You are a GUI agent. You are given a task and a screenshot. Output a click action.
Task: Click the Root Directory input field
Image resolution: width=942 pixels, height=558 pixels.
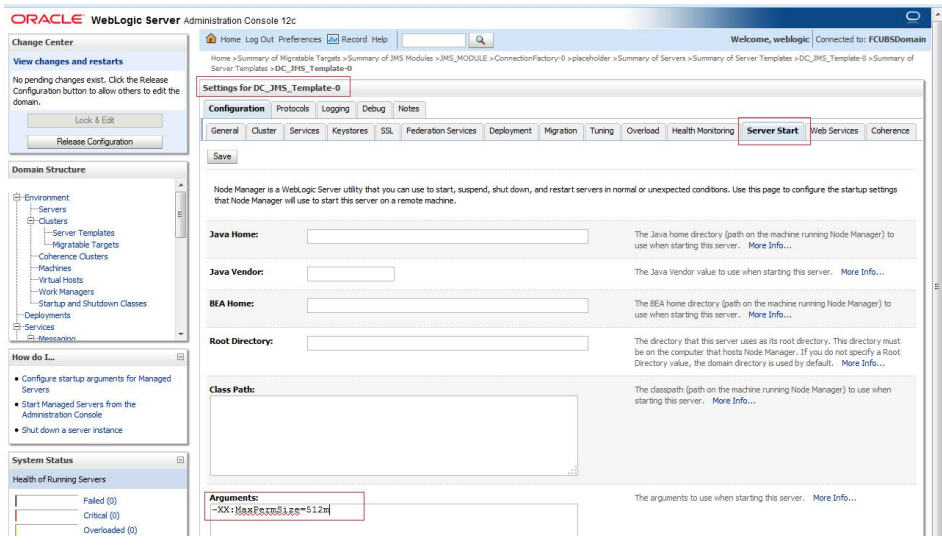(x=448, y=343)
